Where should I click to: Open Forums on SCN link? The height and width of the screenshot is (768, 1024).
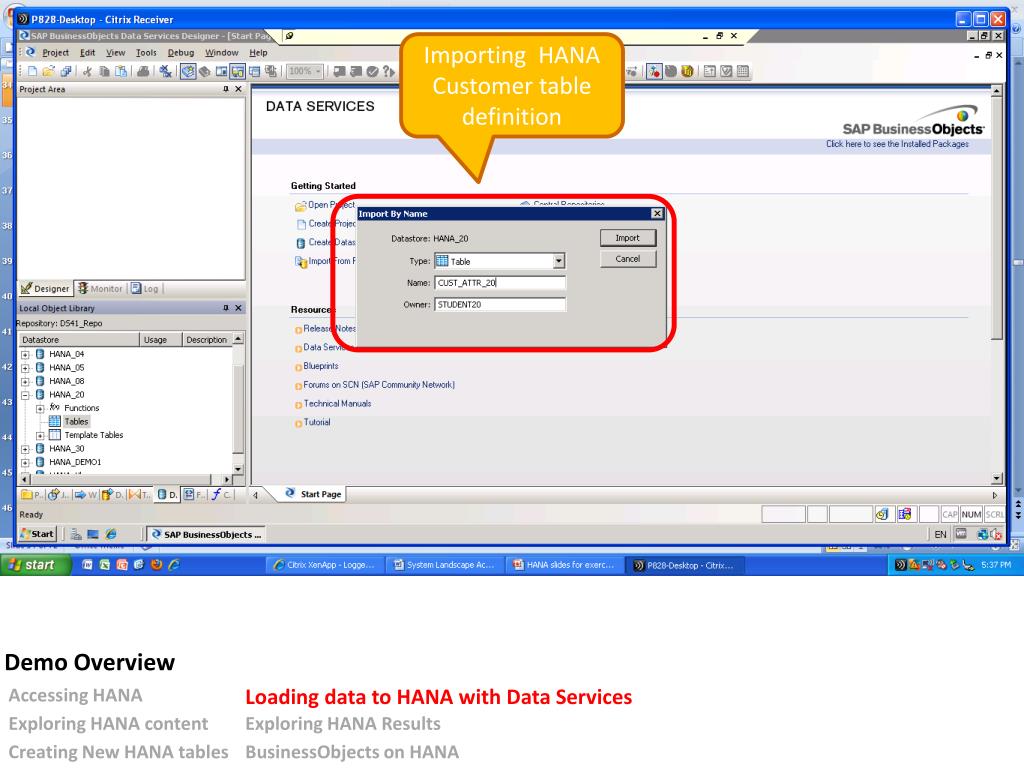(x=379, y=385)
